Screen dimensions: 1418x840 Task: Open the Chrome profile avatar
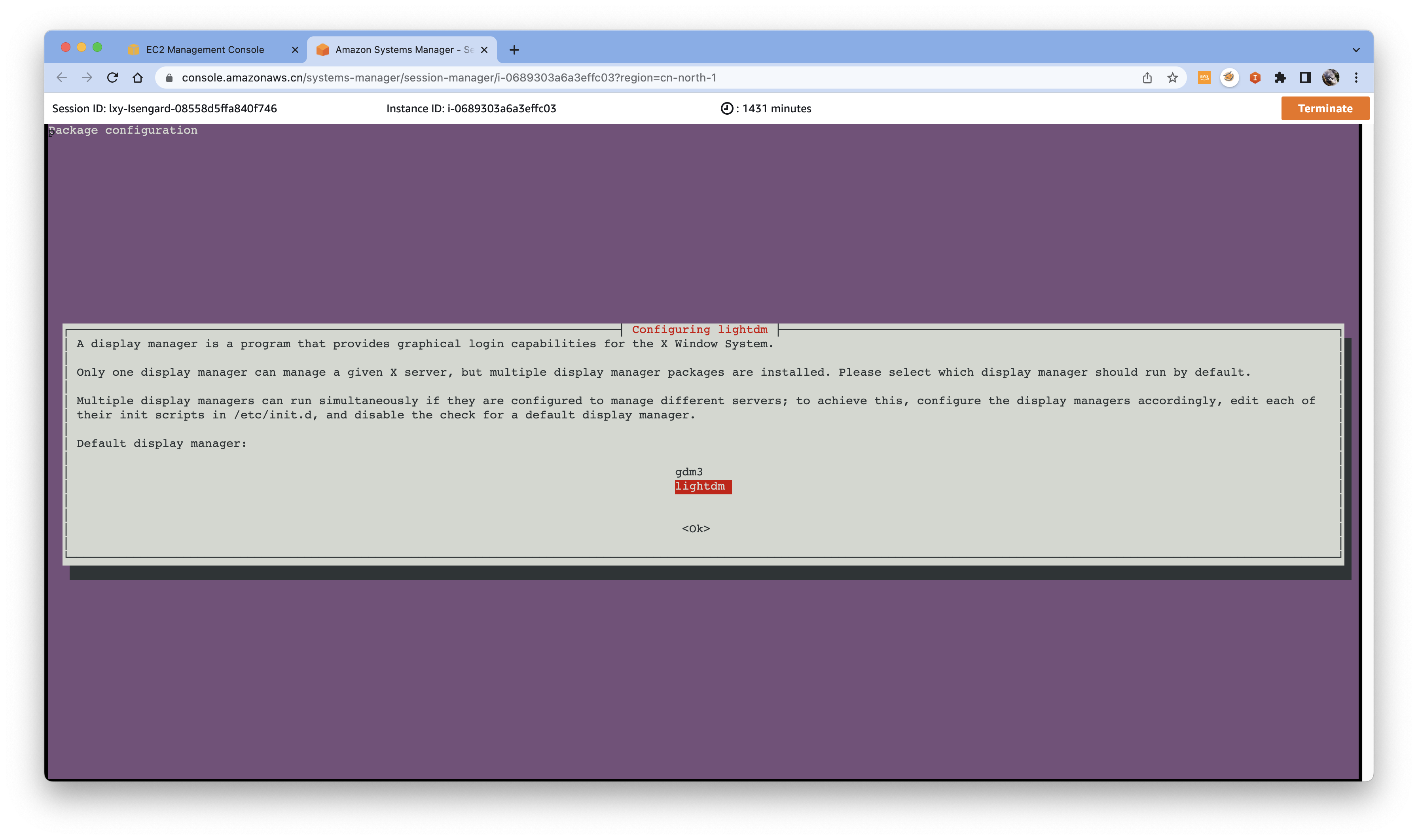pyautogui.click(x=1330, y=78)
